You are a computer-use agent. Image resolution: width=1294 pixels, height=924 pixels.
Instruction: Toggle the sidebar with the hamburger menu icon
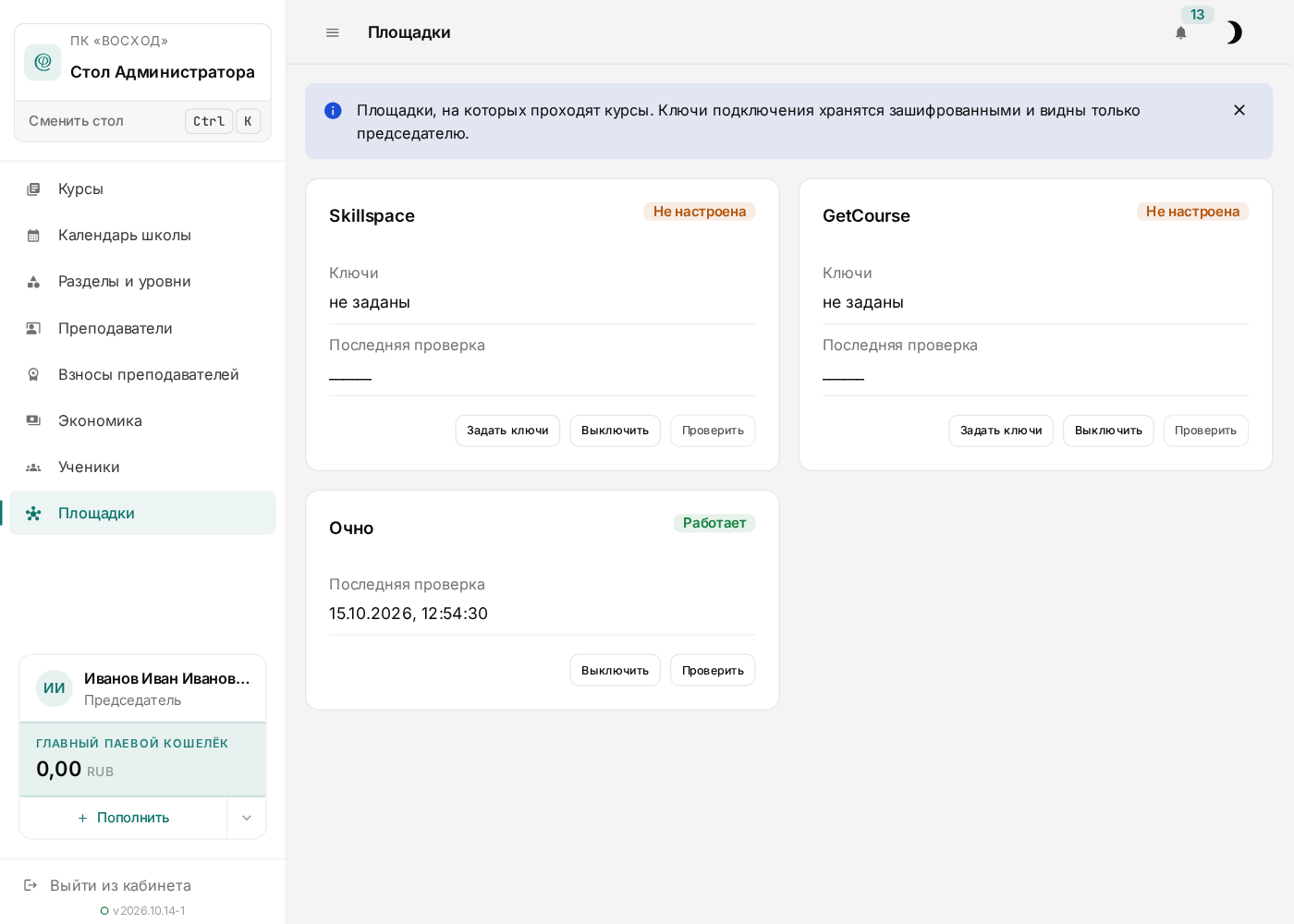(333, 32)
